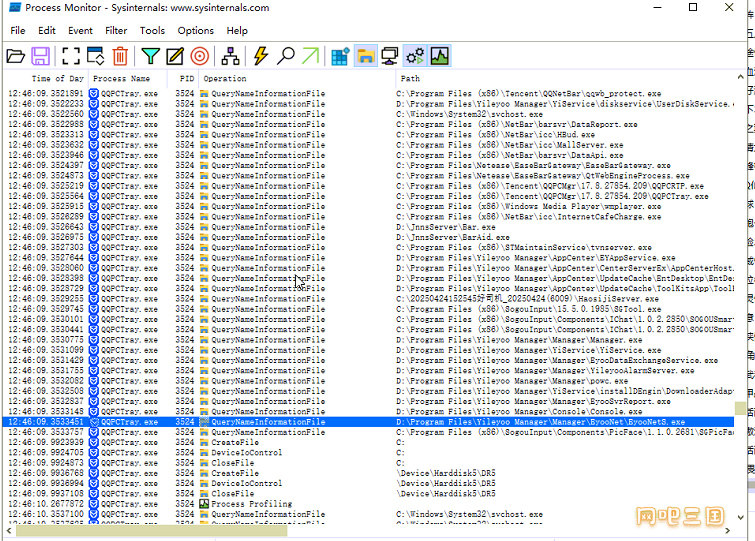Open the Filter funnel icon

coord(150,56)
